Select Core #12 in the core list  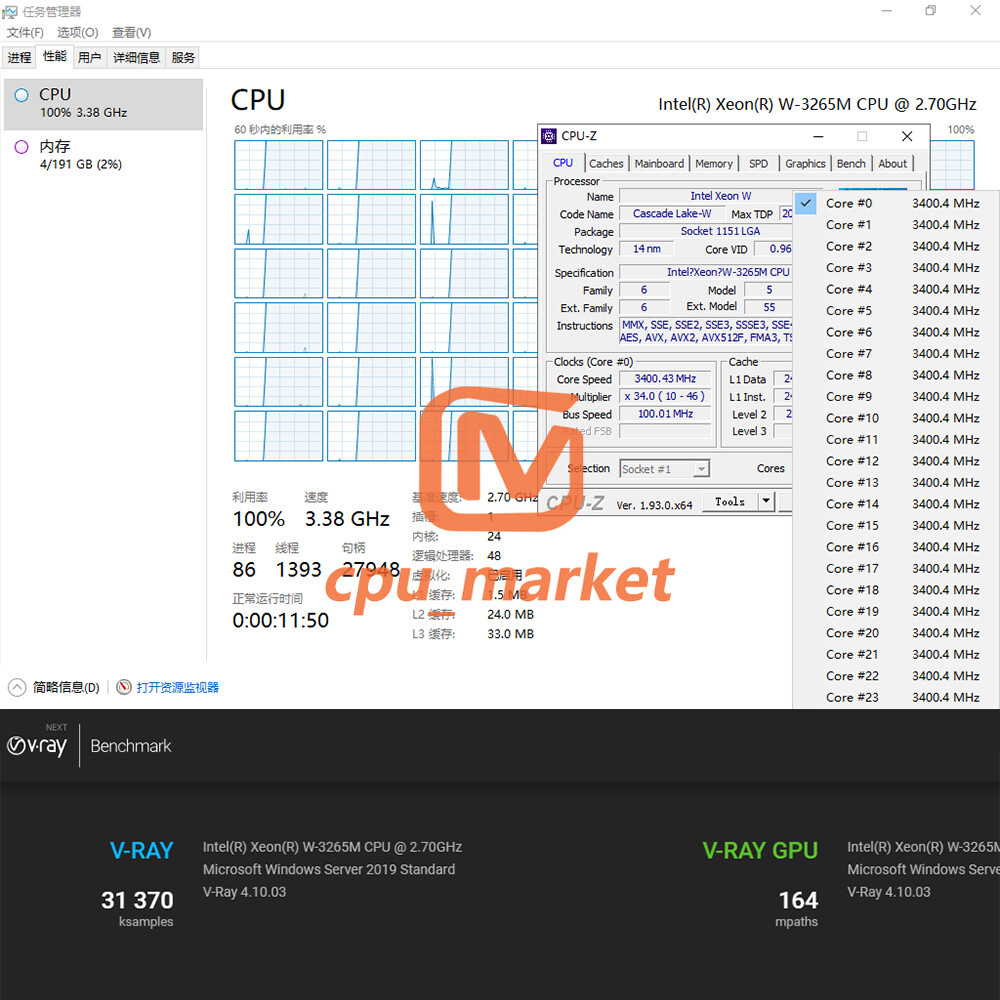point(896,461)
